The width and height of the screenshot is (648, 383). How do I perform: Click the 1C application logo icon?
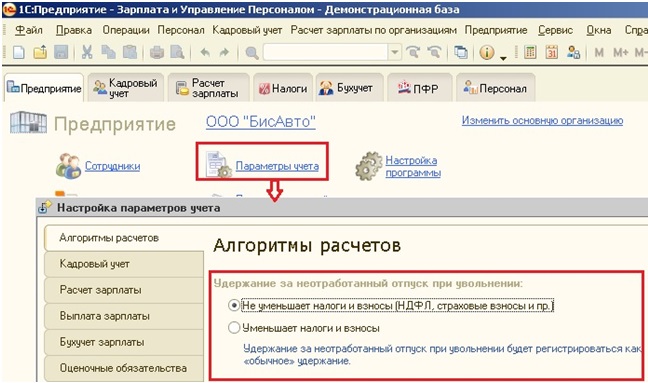pos(9,10)
